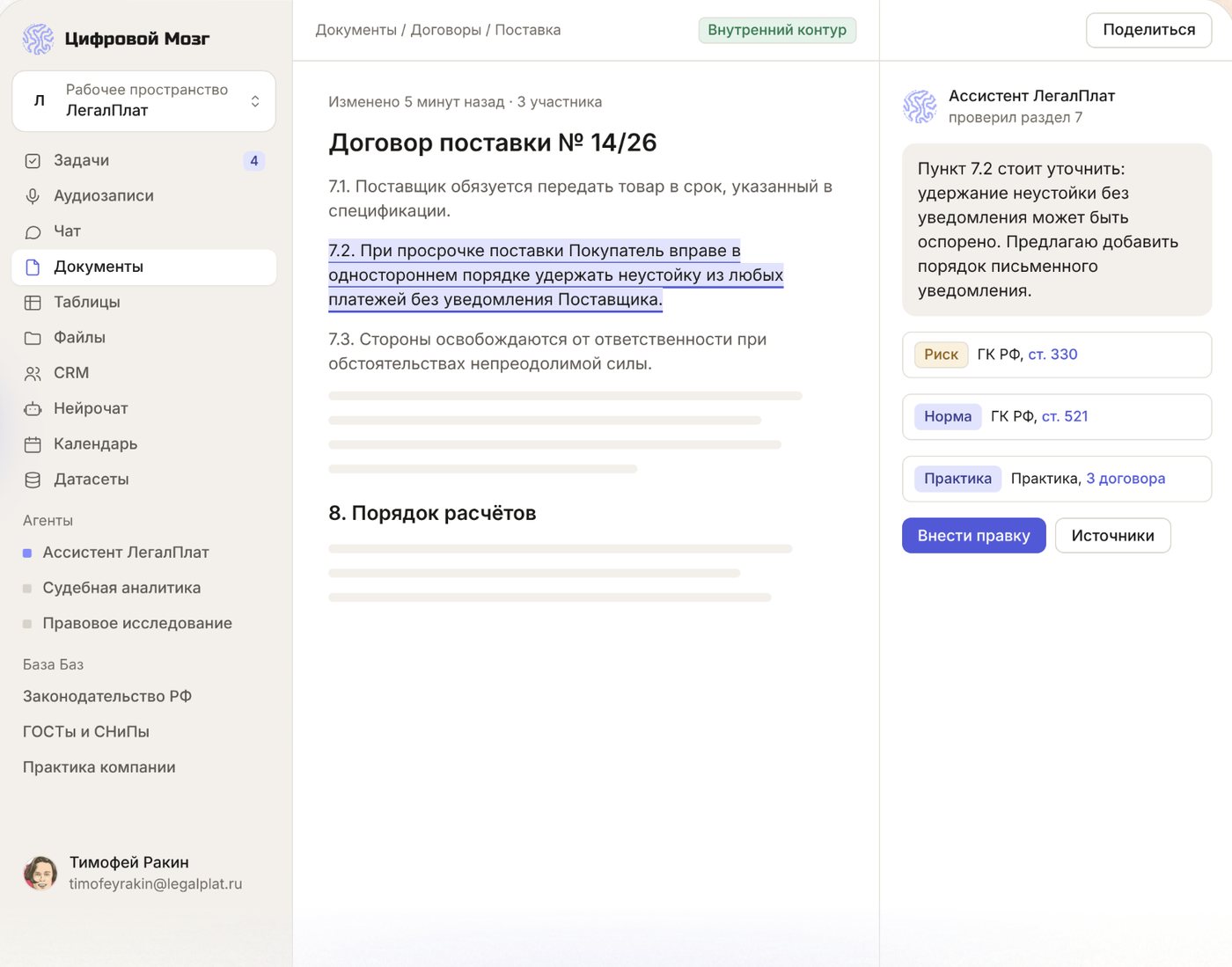Viewport: 1232px width, 967px height.
Task: Click the Внутренний контур badge
Action: (777, 30)
